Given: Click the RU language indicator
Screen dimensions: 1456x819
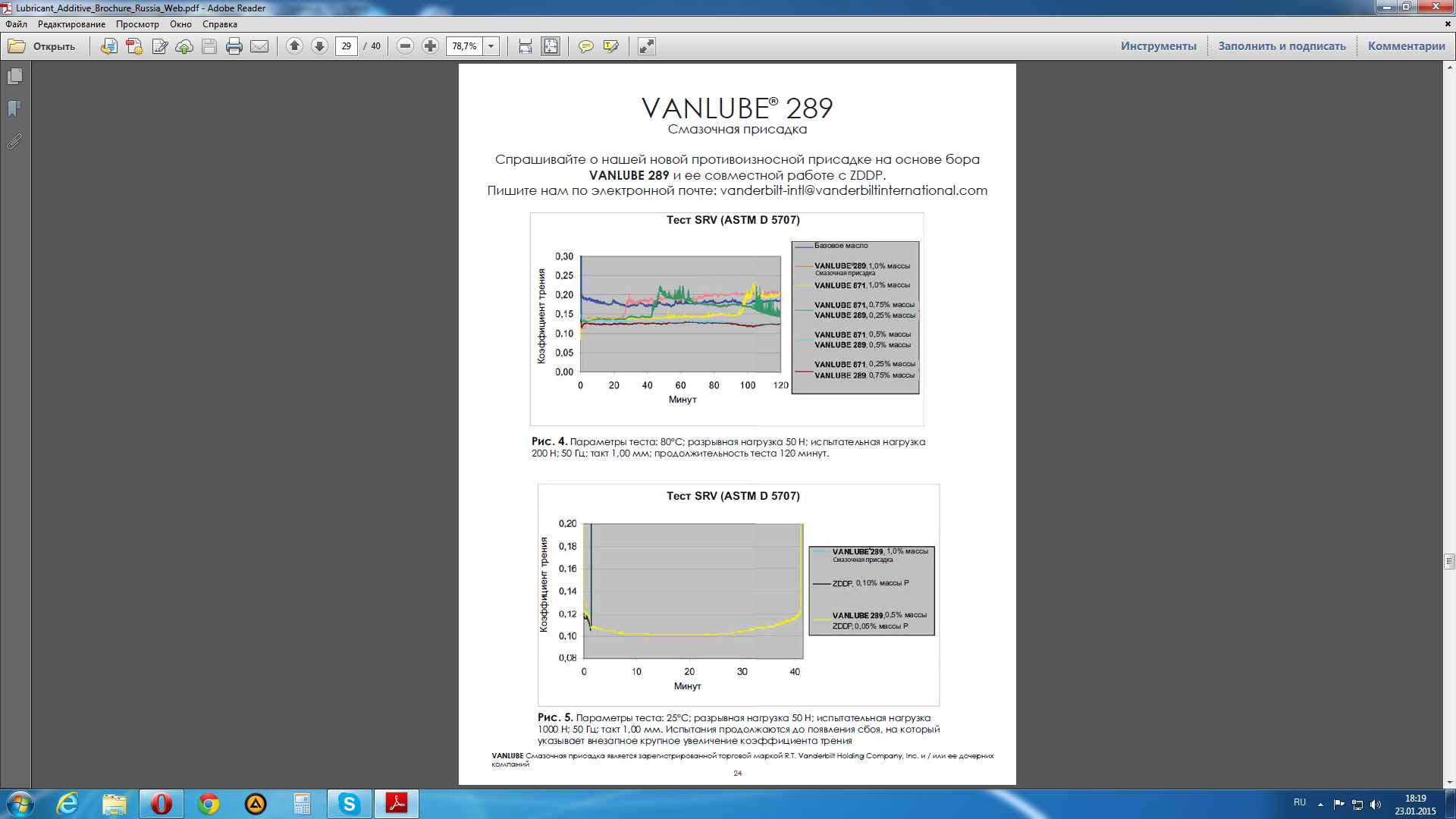Looking at the screenshot, I should [1300, 802].
